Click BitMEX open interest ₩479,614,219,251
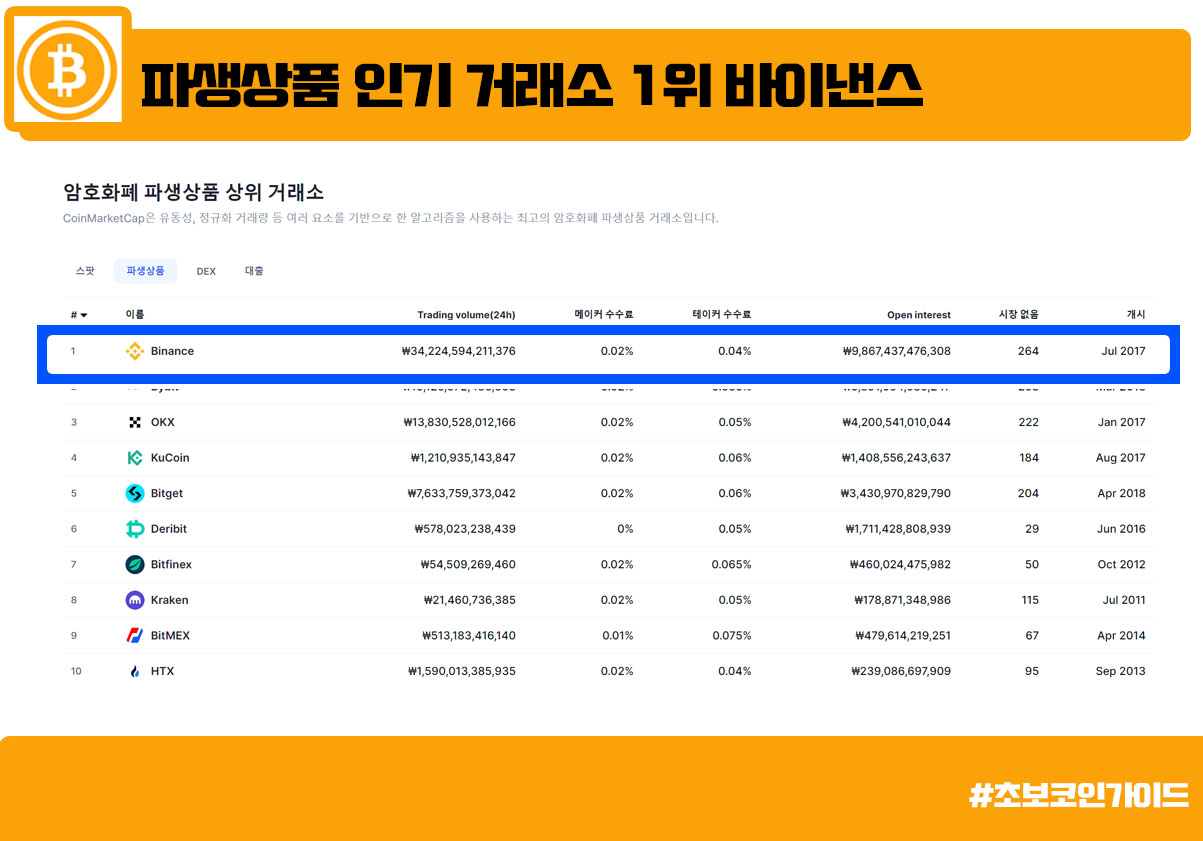This screenshot has height=841, width=1203. 903,635
